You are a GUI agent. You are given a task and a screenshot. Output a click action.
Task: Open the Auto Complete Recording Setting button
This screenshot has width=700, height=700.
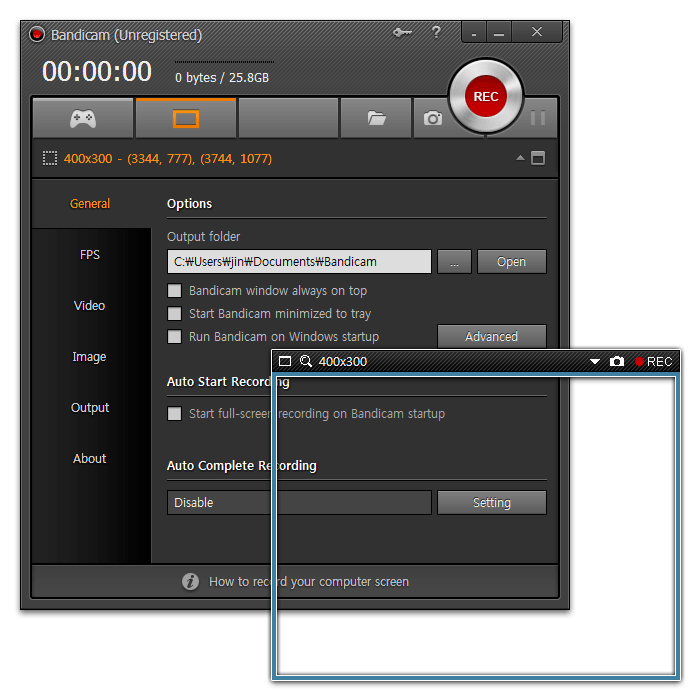click(x=492, y=503)
